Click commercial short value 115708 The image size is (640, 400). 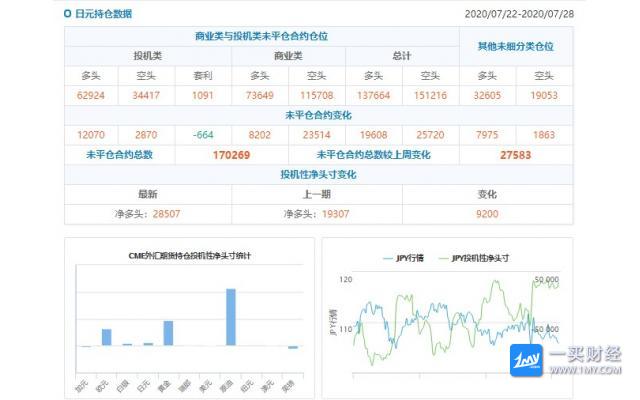[x=317, y=96]
